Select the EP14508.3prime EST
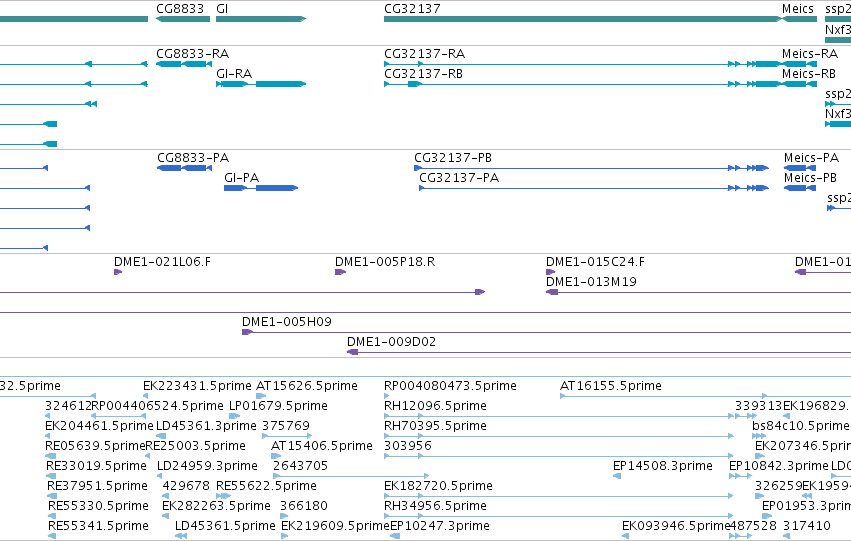The width and height of the screenshot is (851, 541). click(x=662, y=466)
